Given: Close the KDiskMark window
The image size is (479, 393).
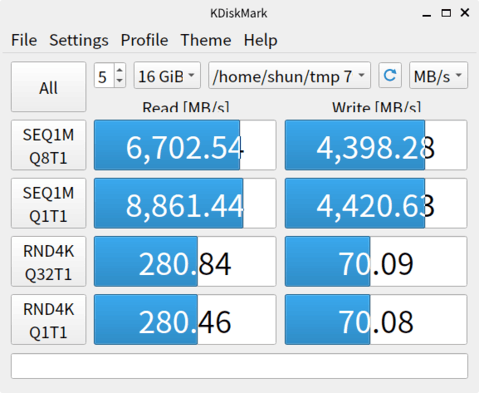Looking at the screenshot, I should click(x=465, y=13).
